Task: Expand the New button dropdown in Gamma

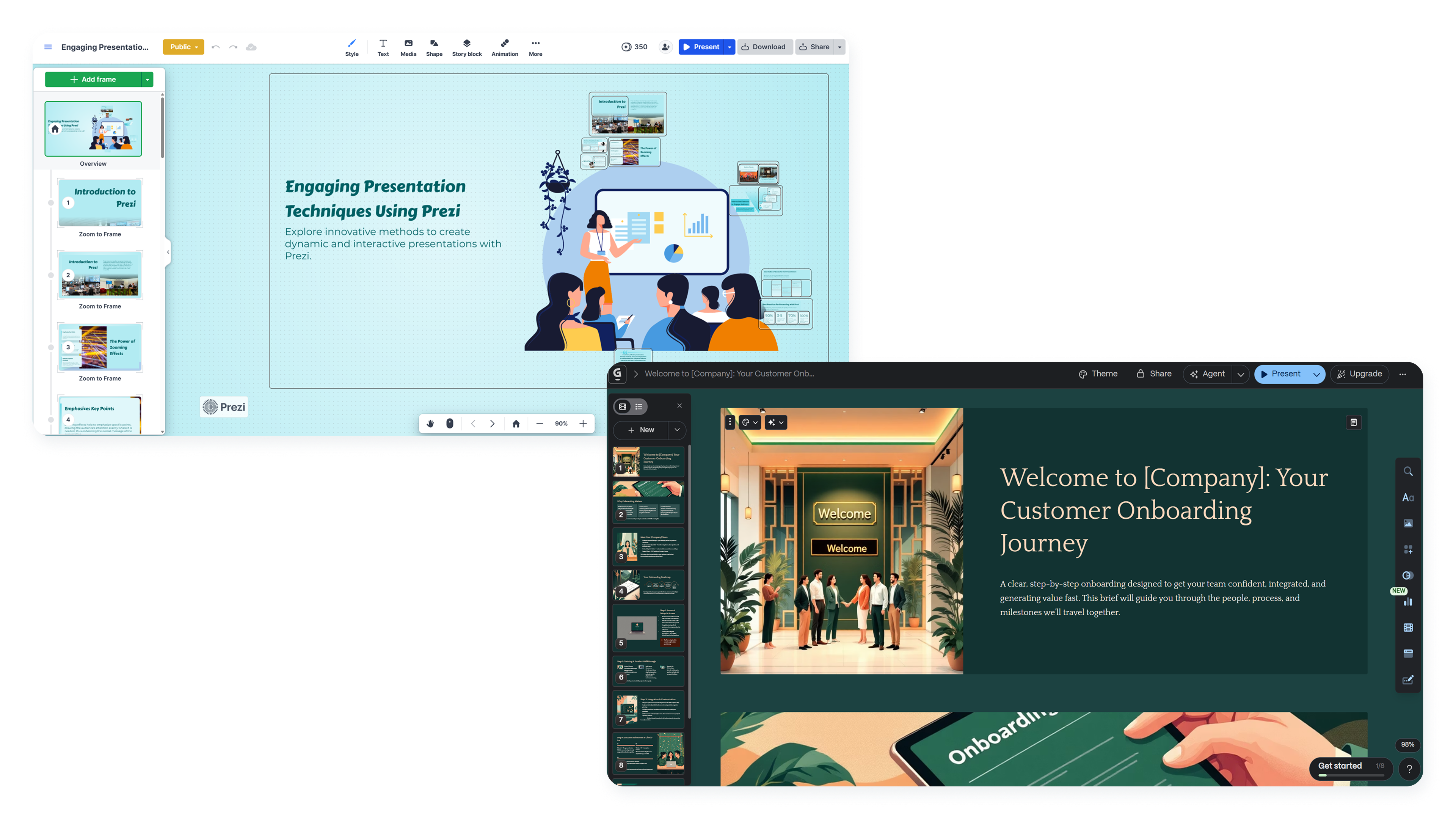Action: (677, 430)
